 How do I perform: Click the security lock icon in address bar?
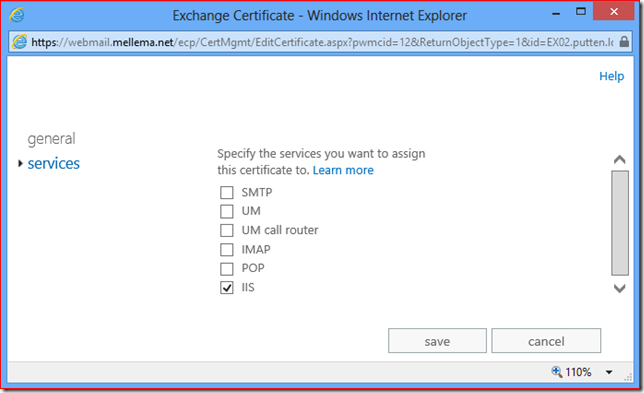(624, 42)
